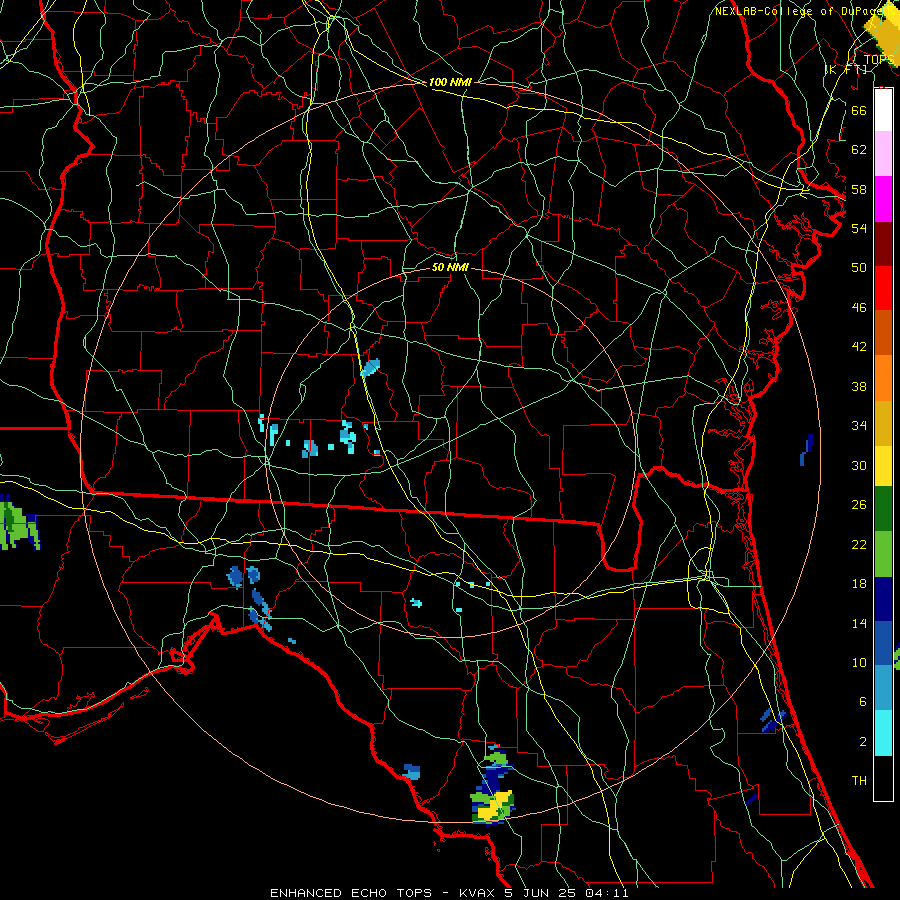Click the 30 value on the scale
This screenshot has width=900, height=900.
click(859, 465)
